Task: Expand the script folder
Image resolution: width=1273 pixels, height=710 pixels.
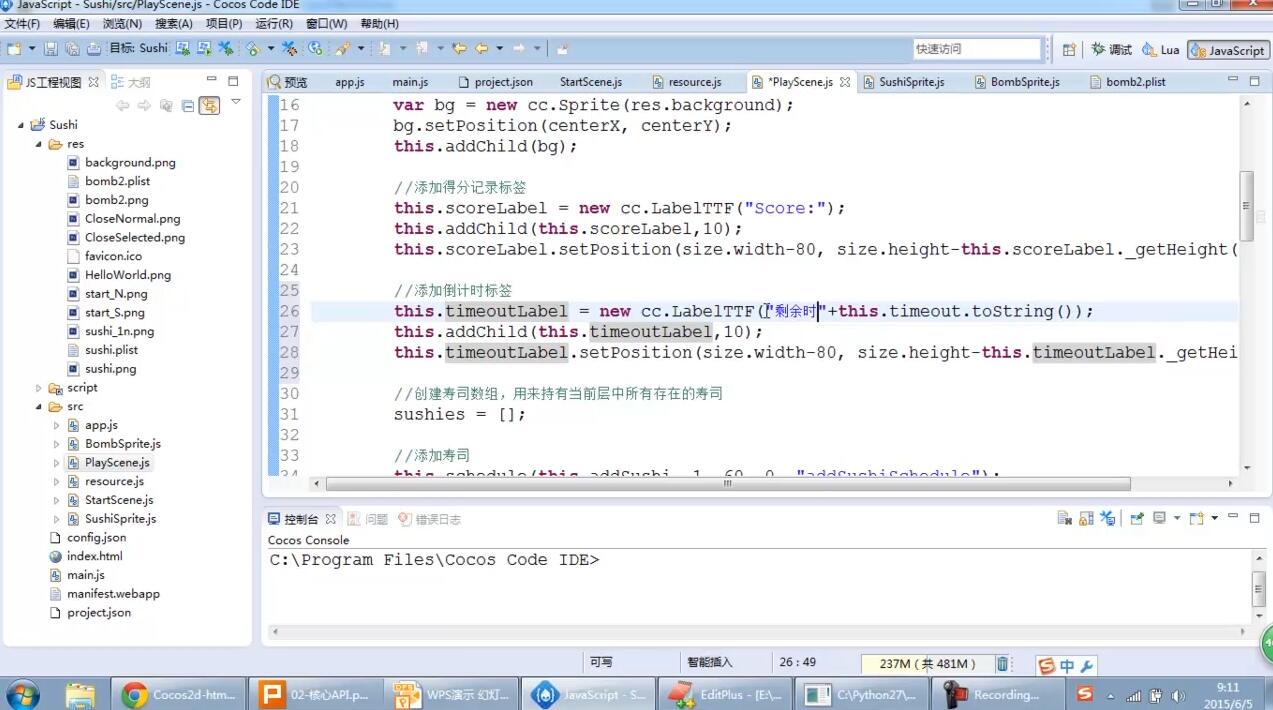Action: [x=40, y=388]
